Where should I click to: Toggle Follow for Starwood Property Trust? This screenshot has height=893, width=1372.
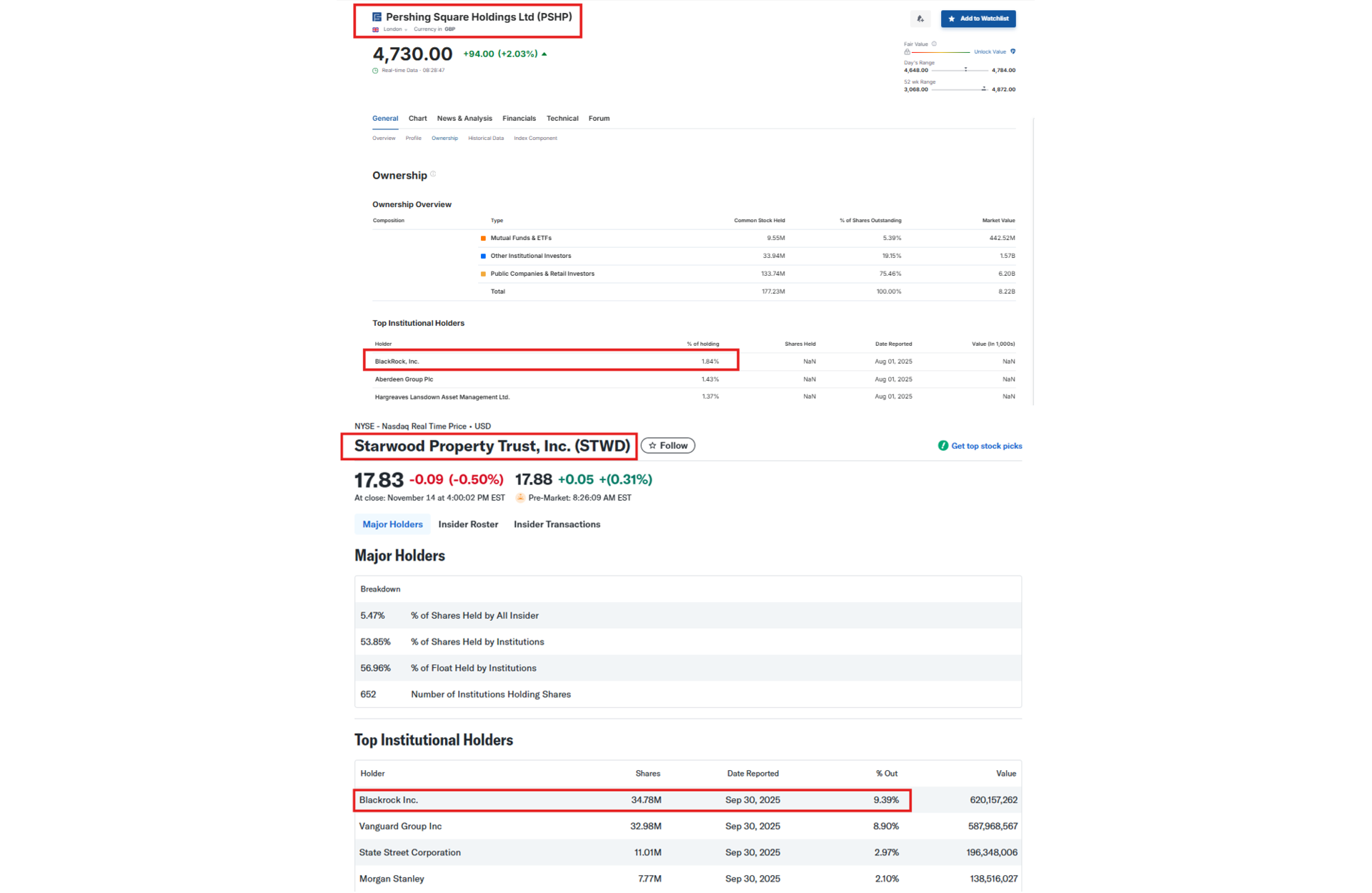point(667,446)
